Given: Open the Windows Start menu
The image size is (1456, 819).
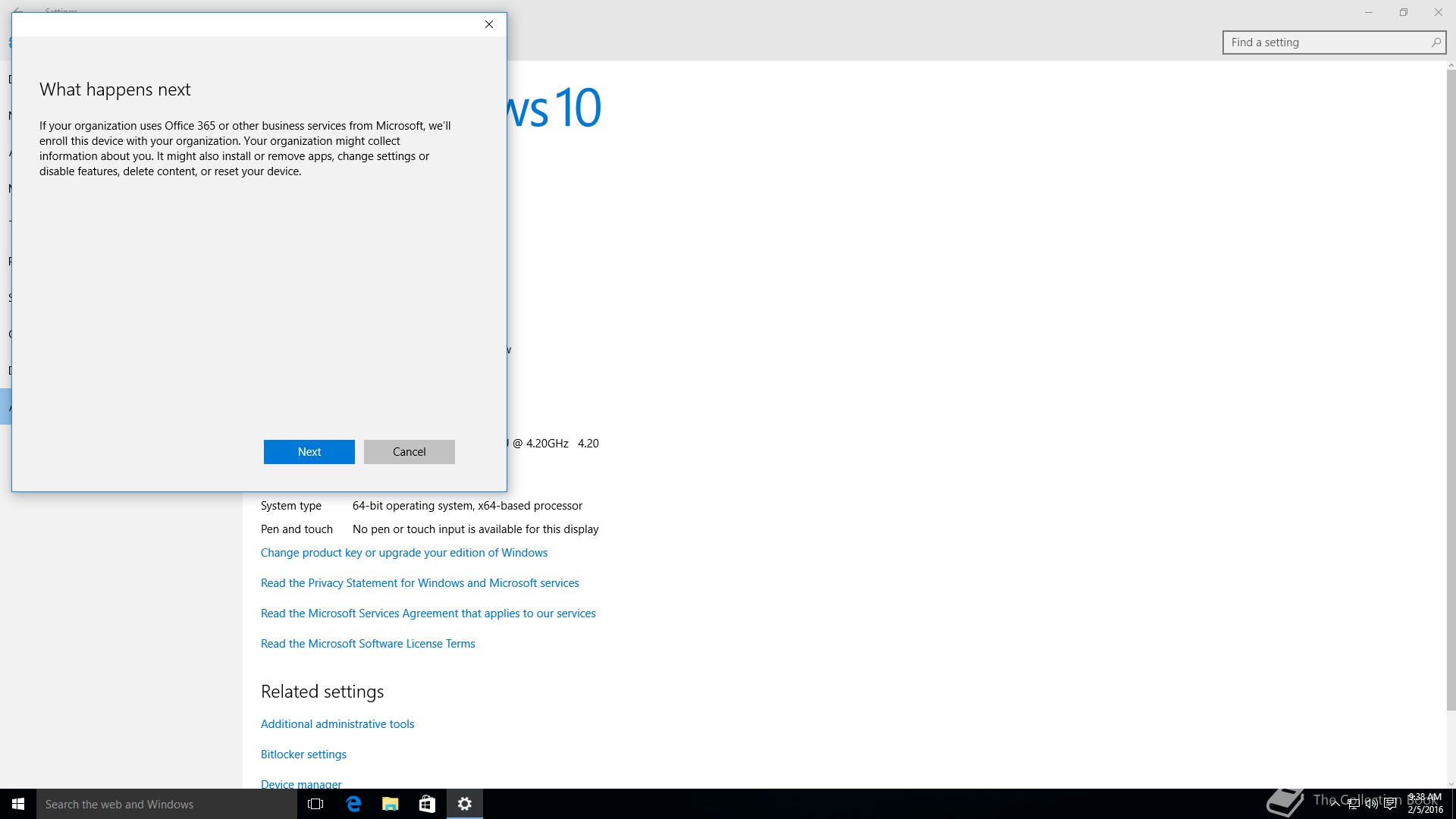Looking at the screenshot, I should pyautogui.click(x=18, y=804).
